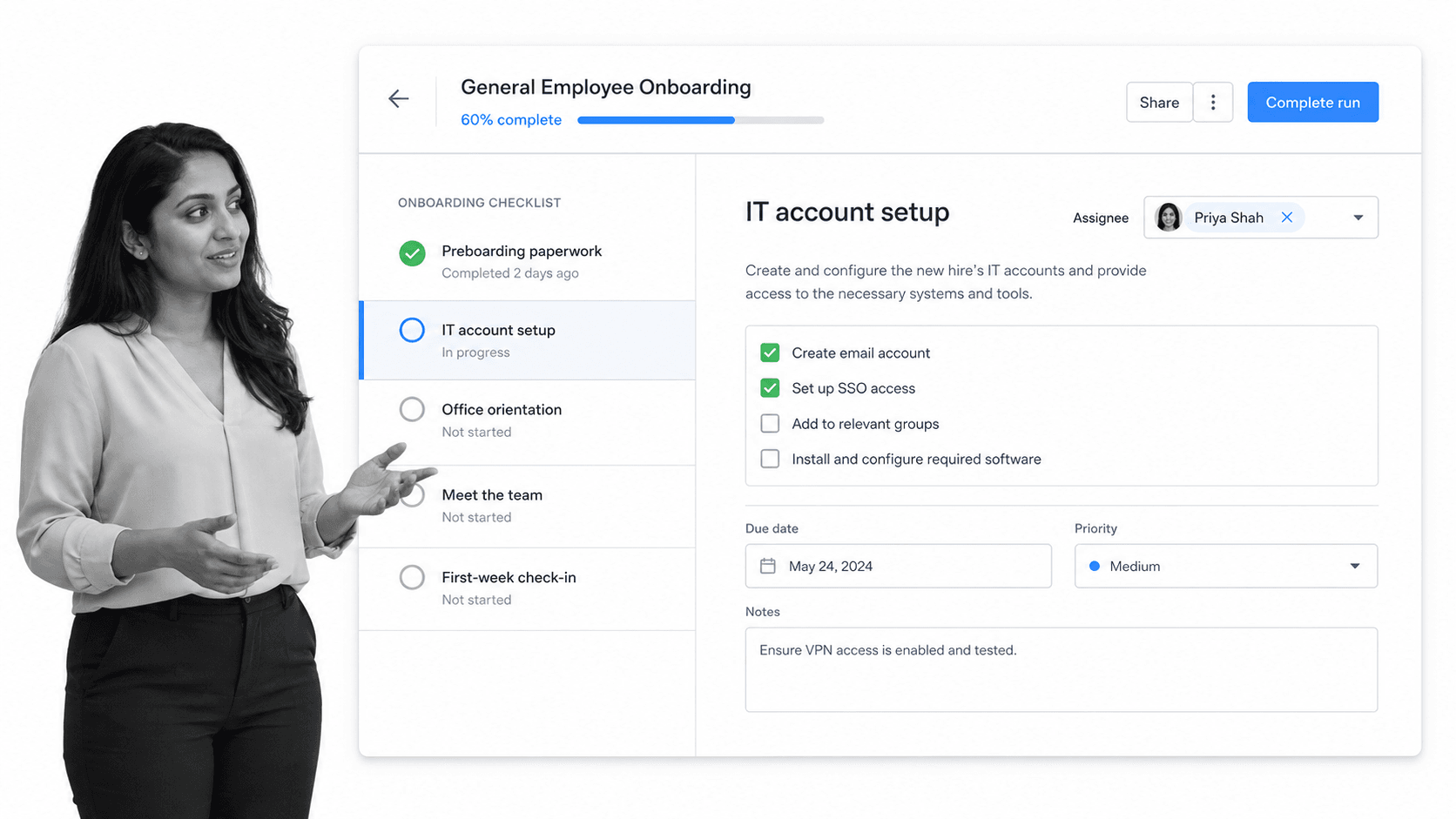
Task: Click the Medium priority value text
Action: [1135, 566]
